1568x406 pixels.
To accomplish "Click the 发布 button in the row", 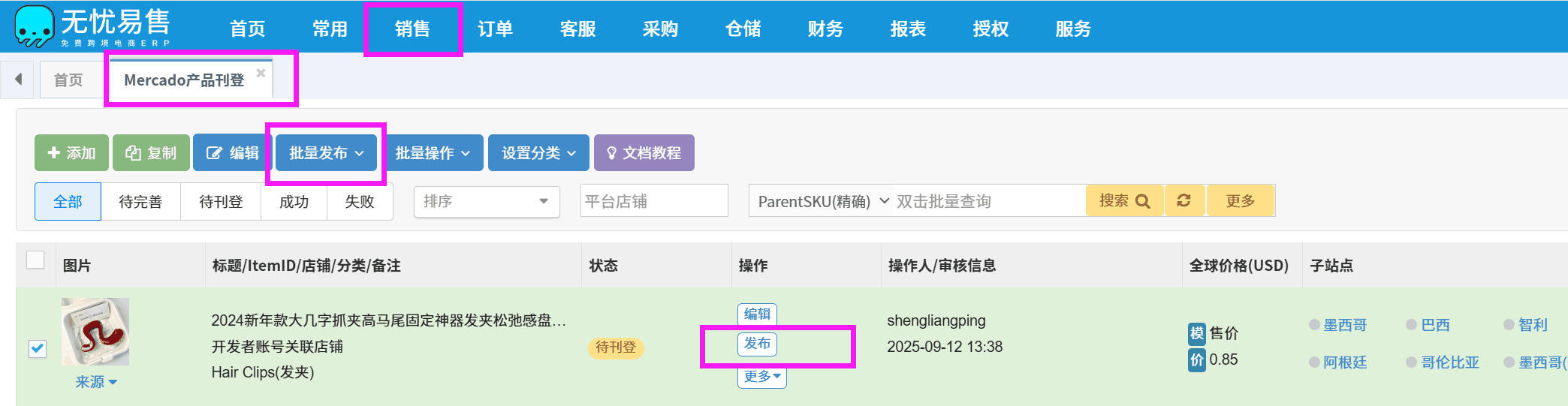I will 757,344.
